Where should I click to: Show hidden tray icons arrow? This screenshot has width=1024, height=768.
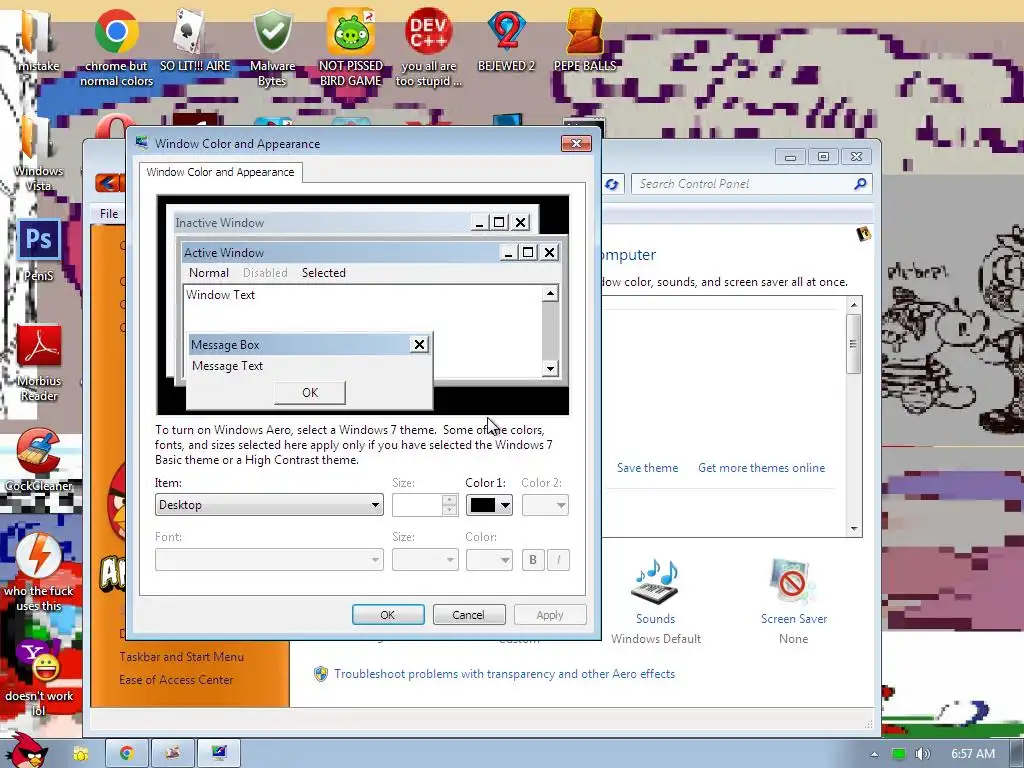874,754
